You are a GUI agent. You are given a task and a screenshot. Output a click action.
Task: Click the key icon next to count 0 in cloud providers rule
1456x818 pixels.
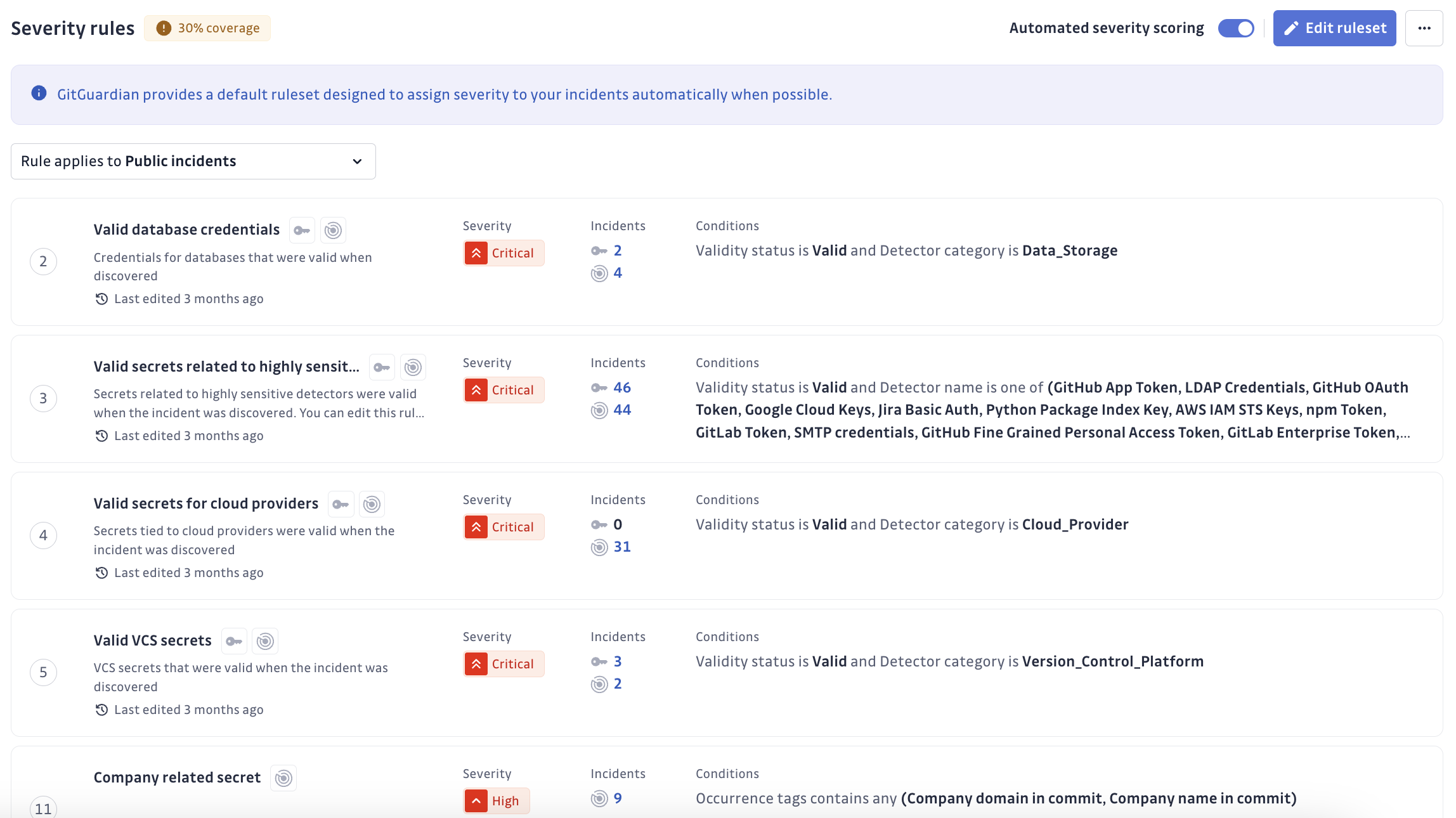tap(599, 524)
